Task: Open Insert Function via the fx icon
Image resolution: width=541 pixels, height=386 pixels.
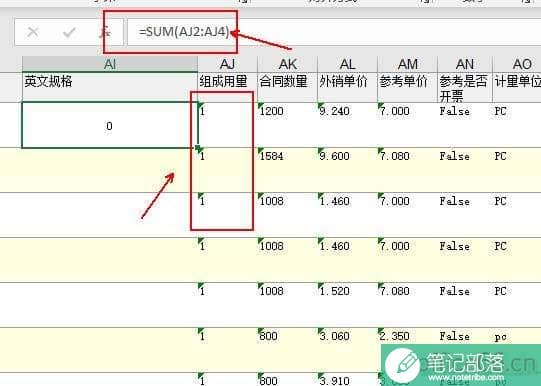Action: pyautogui.click(x=105, y=32)
